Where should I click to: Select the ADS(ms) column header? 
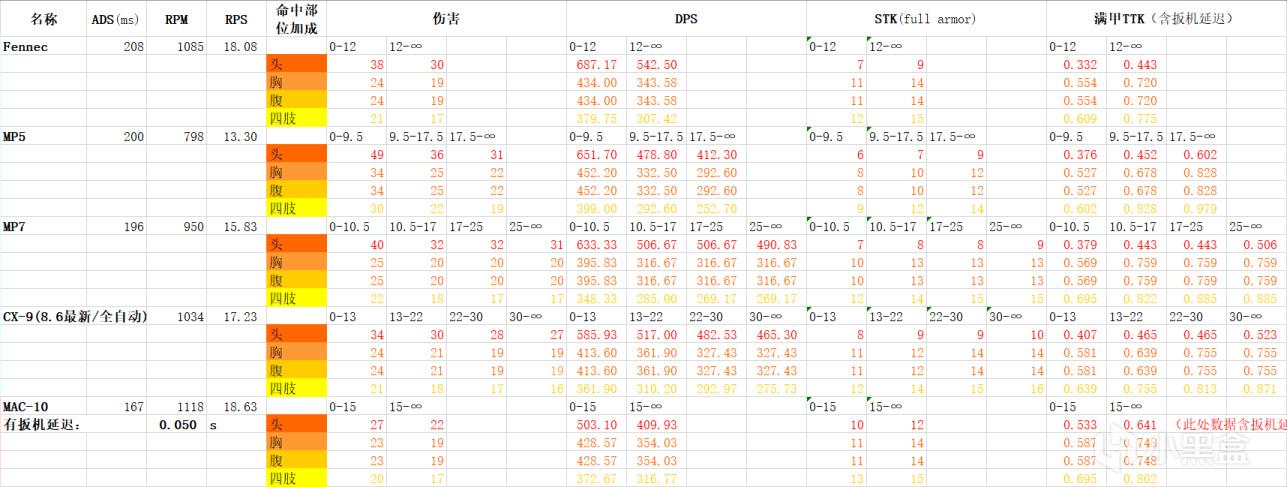coord(116,19)
